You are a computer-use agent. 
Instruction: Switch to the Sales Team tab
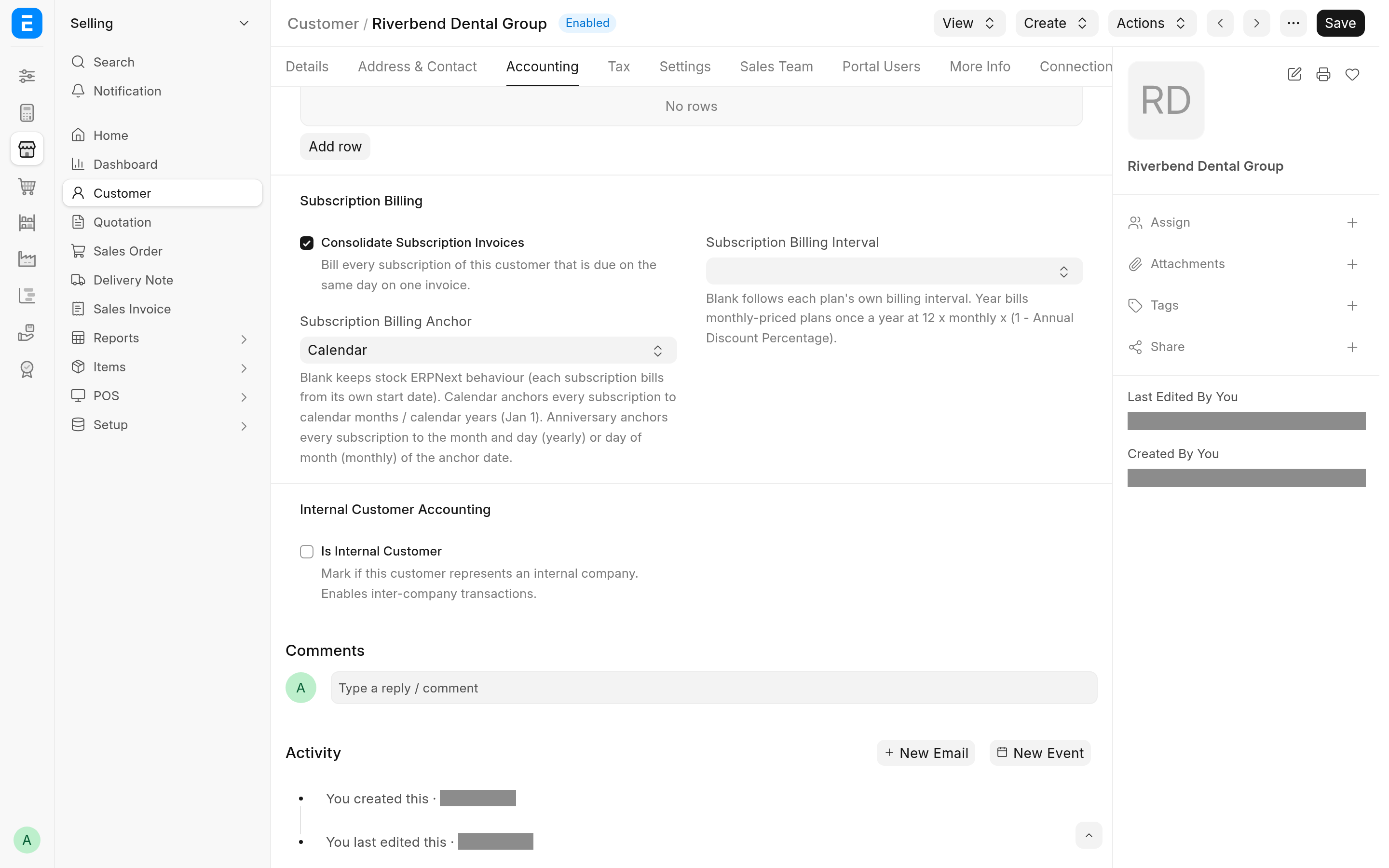pyautogui.click(x=776, y=67)
